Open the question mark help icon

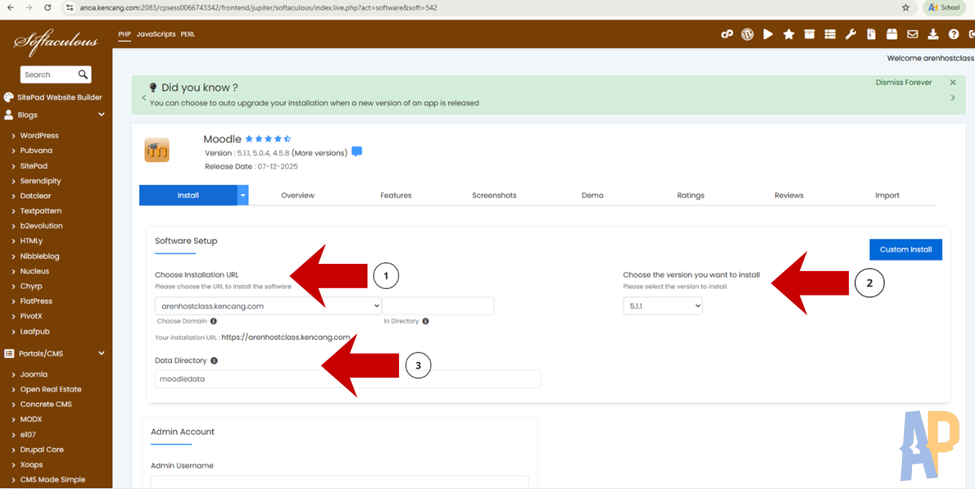pyautogui.click(x=953, y=34)
